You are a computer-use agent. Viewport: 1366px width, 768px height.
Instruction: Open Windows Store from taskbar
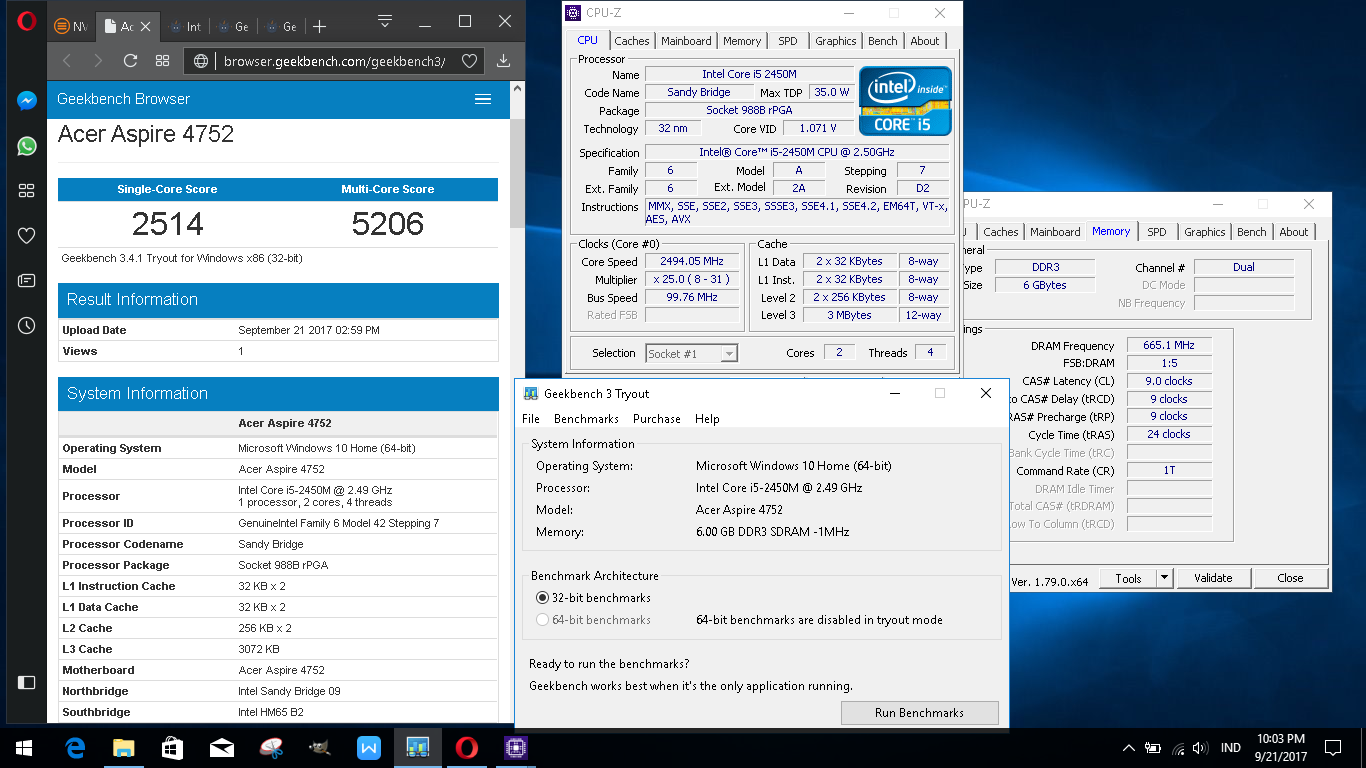coord(172,747)
